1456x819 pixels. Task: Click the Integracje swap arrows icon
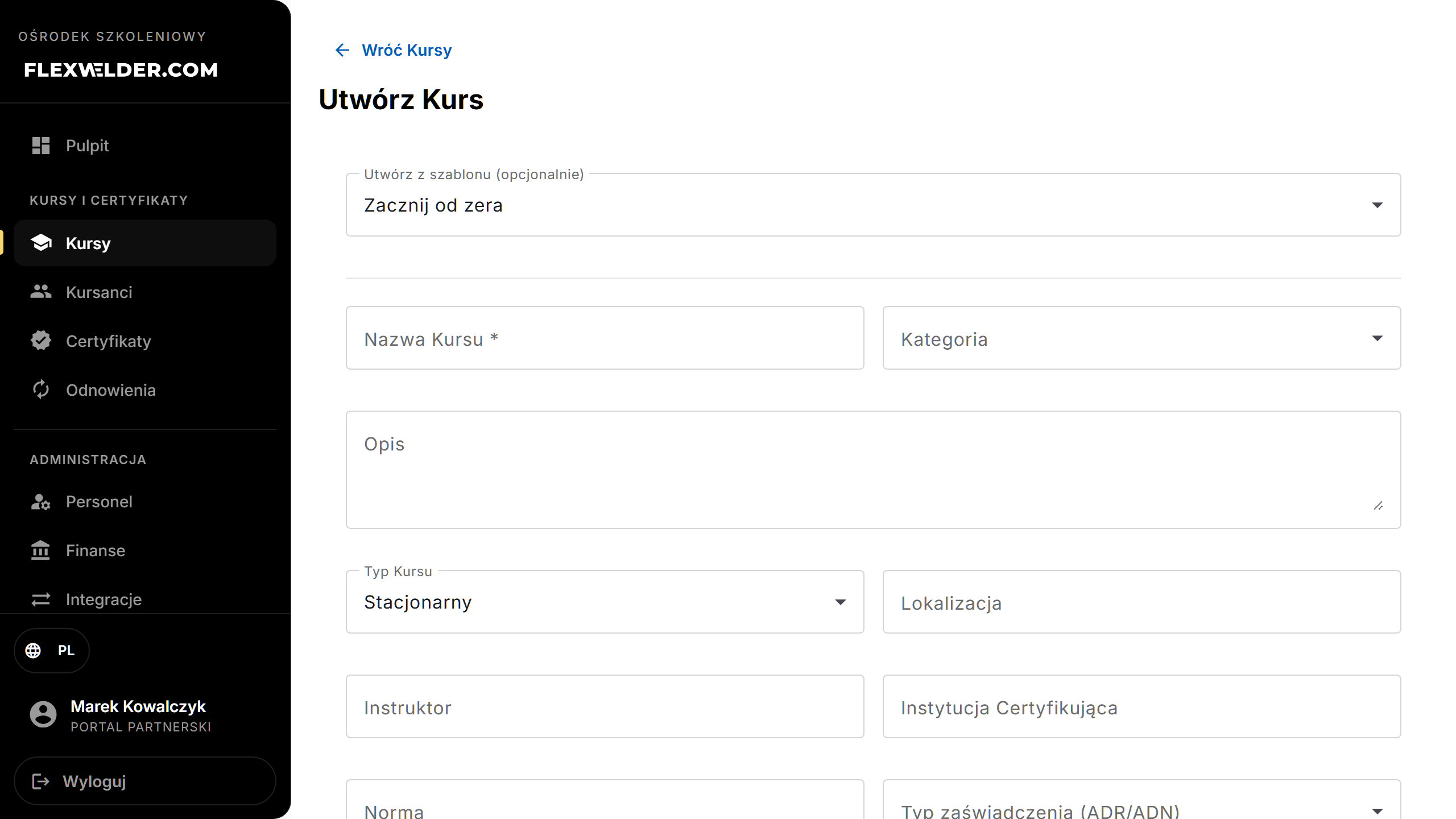[x=41, y=599]
